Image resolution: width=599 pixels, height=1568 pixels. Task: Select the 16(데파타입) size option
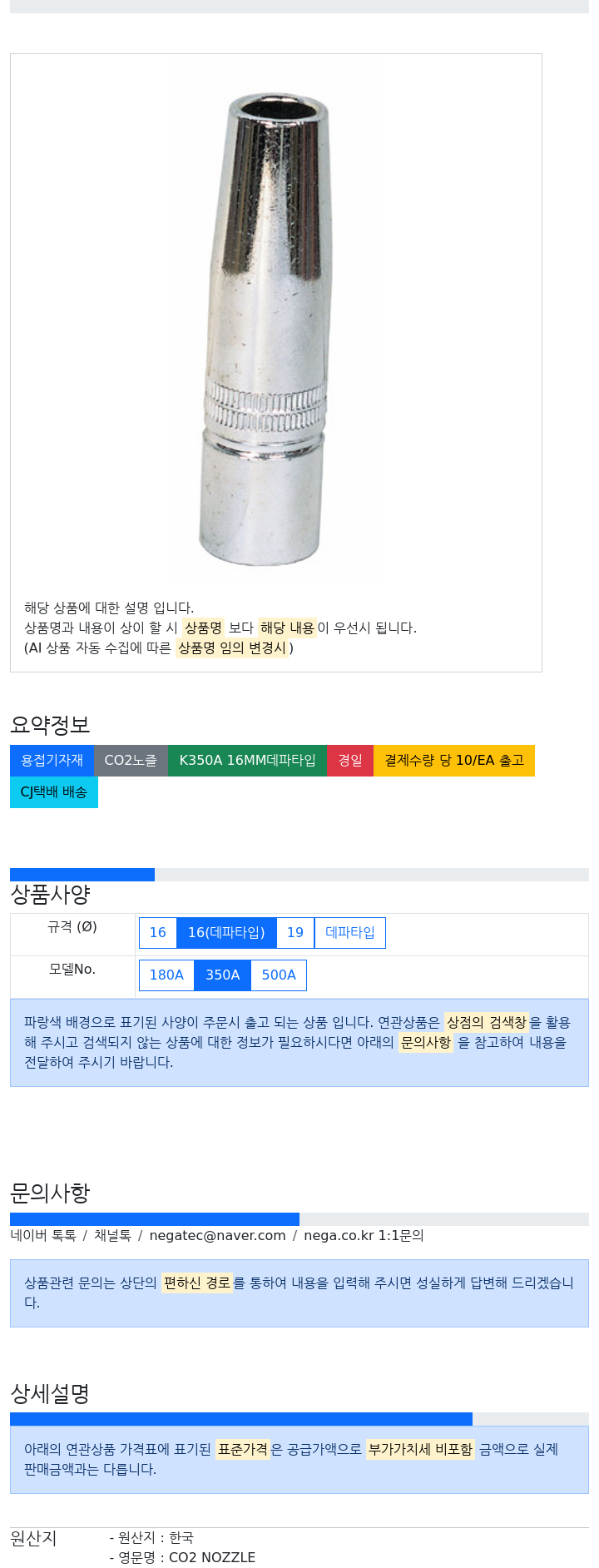pyautogui.click(x=226, y=933)
